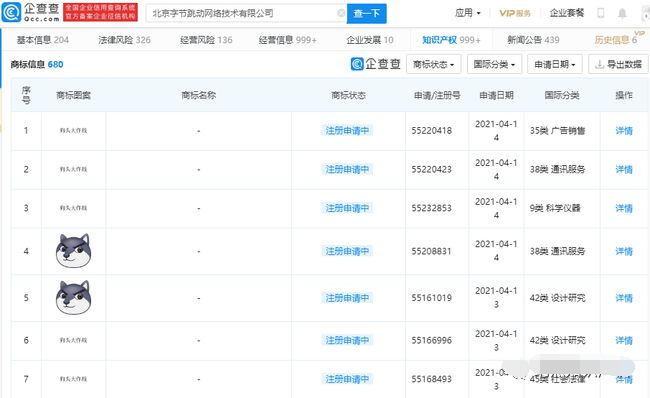Focus the company name search field
This screenshot has width=650, height=398.
coord(246,13)
